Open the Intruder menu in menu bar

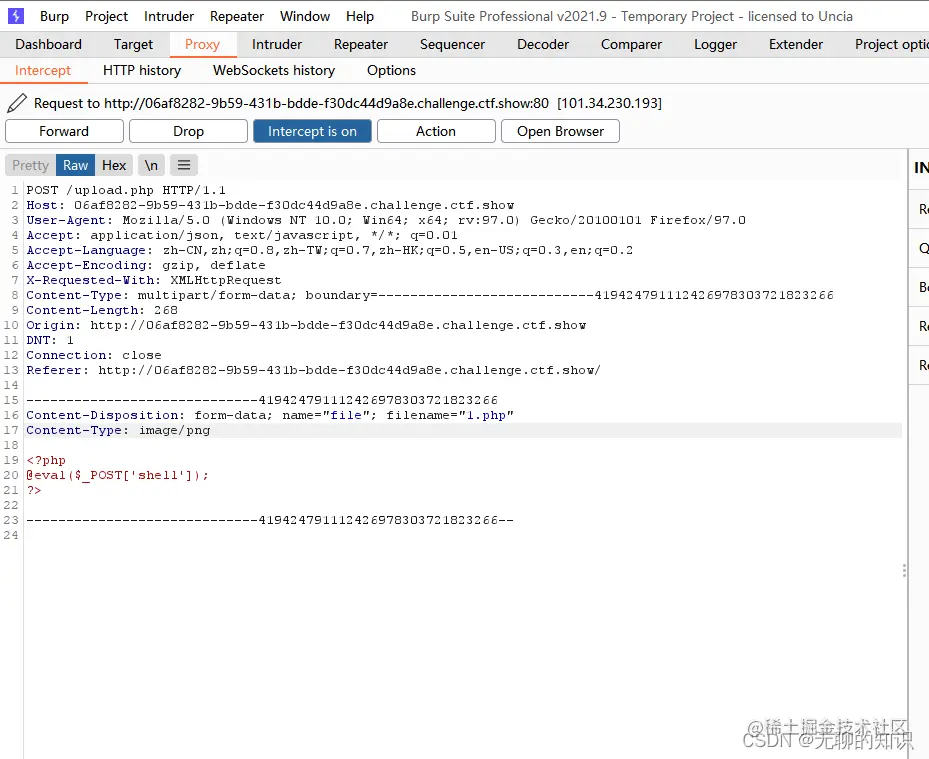point(169,16)
